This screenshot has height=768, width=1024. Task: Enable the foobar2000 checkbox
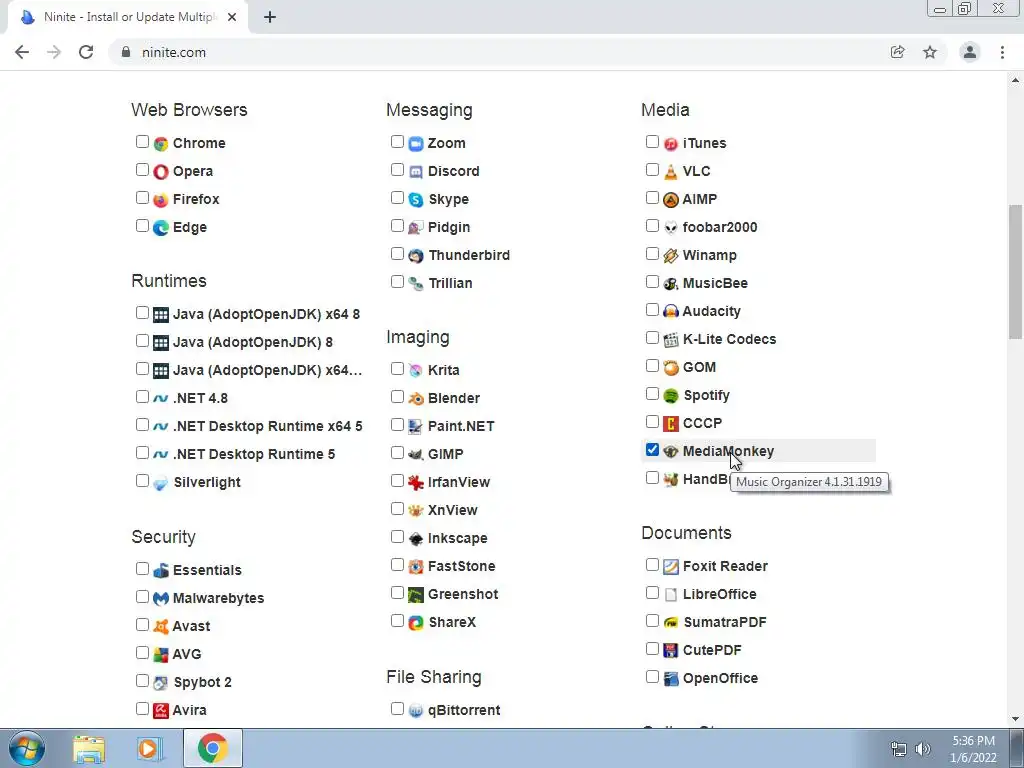pos(652,226)
